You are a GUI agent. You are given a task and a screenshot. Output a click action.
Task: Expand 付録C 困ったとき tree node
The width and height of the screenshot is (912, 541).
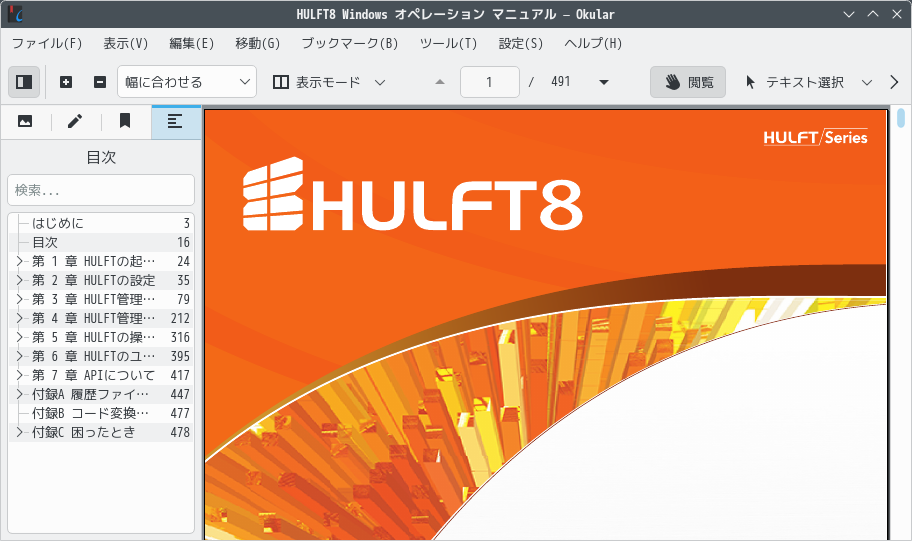point(19,432)
